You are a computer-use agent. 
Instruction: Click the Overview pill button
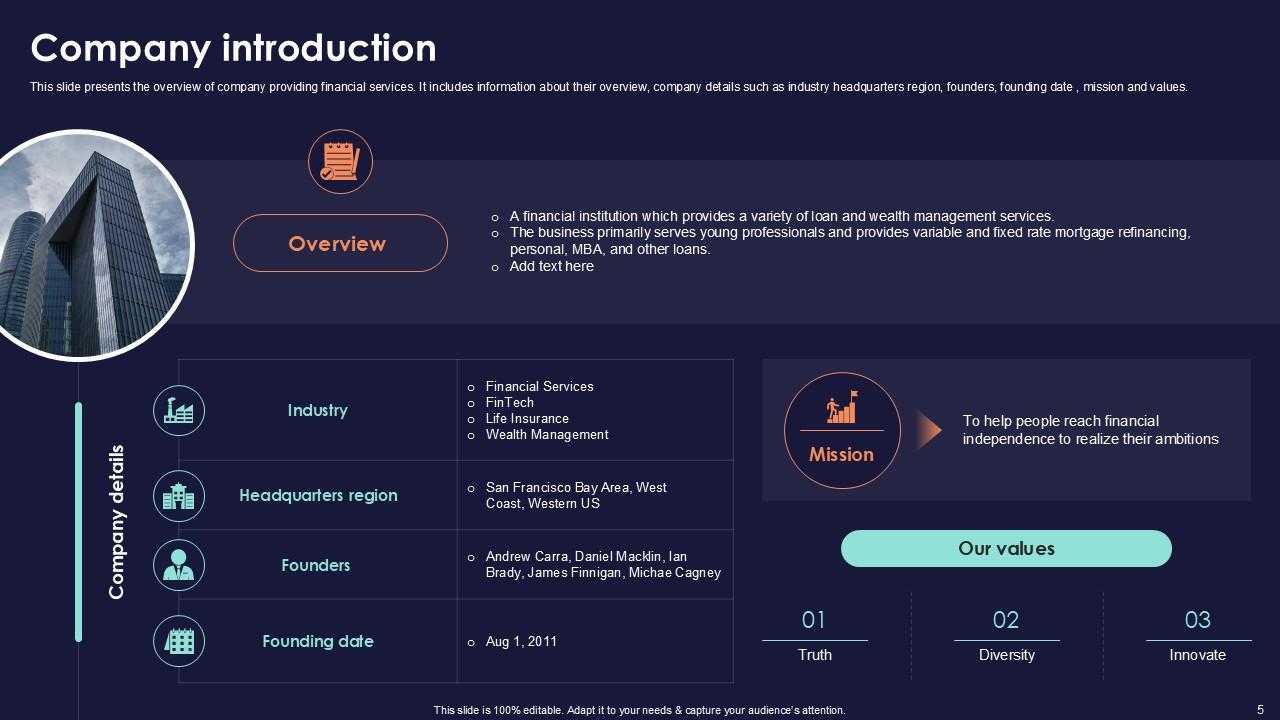click(340, 243)
